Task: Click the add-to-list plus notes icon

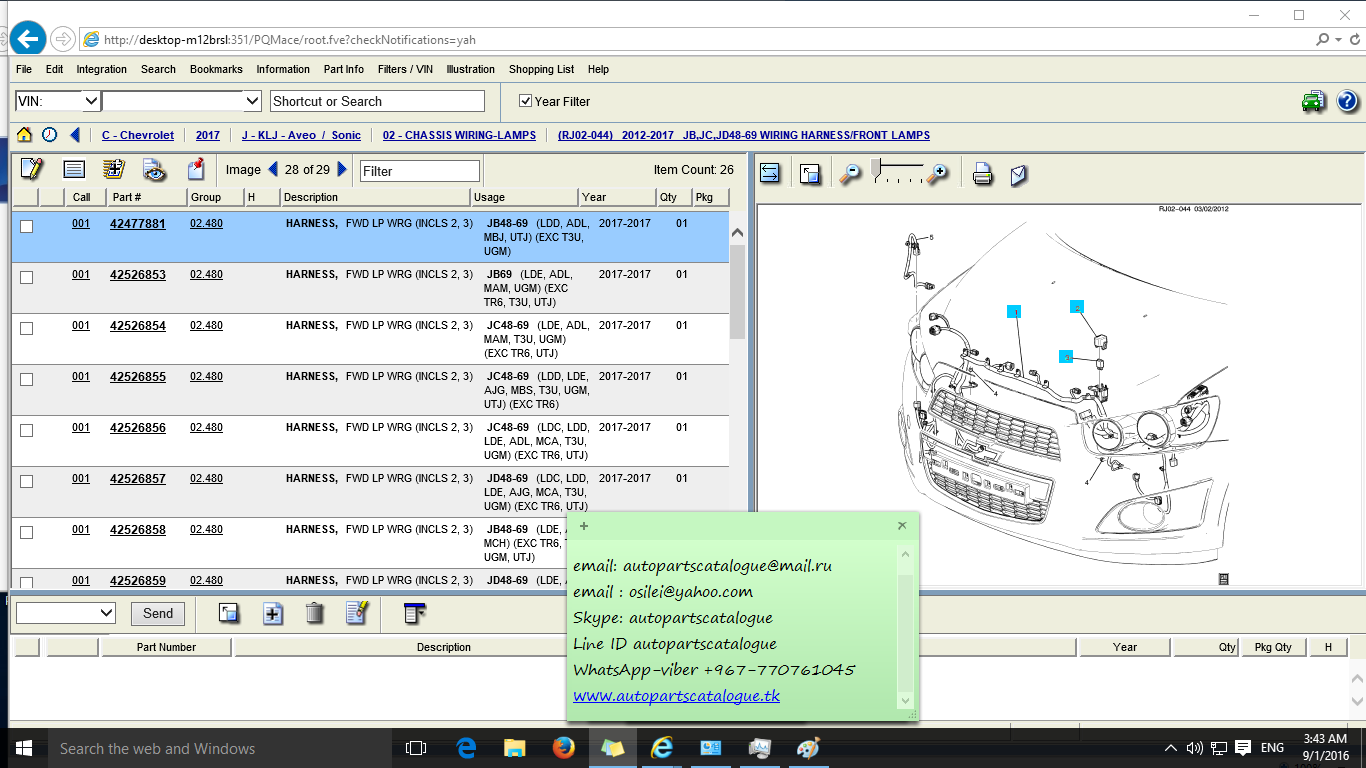Action: [x=114, y=169]
